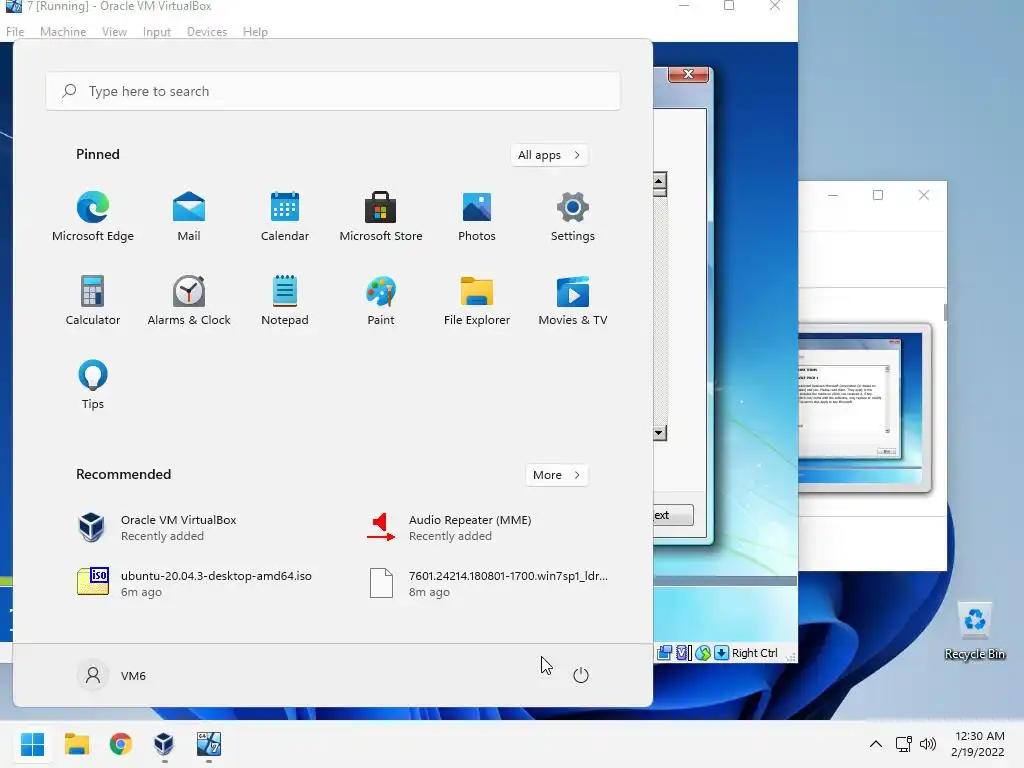Screen dimensions: 1024x768
Task: Launch the Mail app
Action: coord(189,217)
